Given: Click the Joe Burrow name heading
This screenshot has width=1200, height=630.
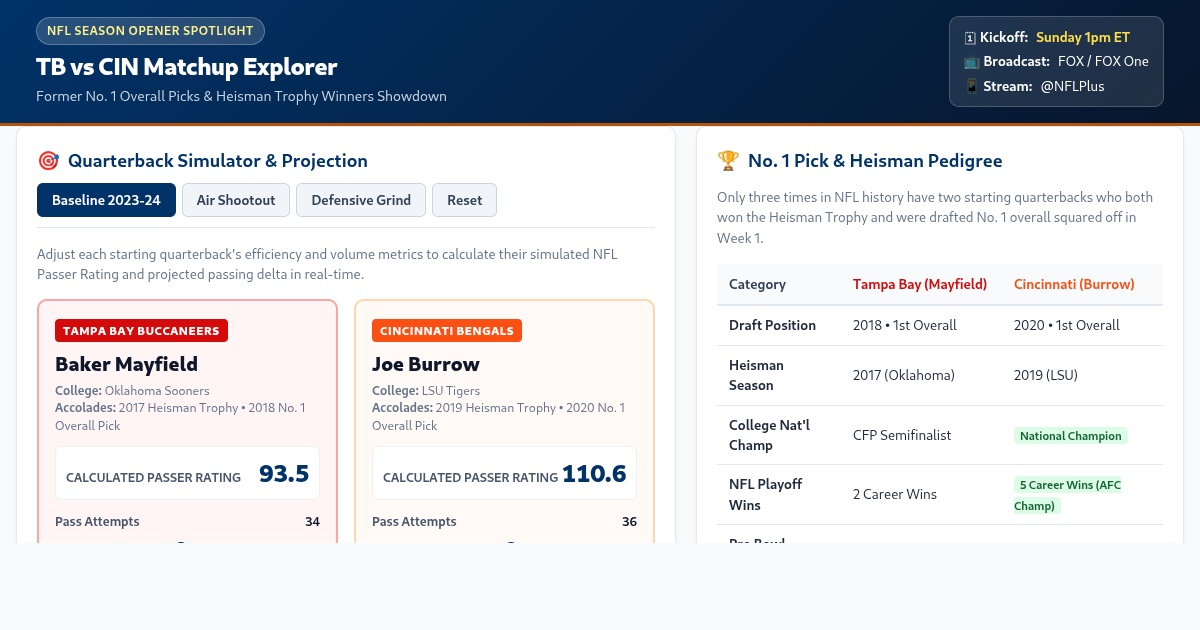Looking at the screenshot, I should pyautogui.click(x=426, y=364).
